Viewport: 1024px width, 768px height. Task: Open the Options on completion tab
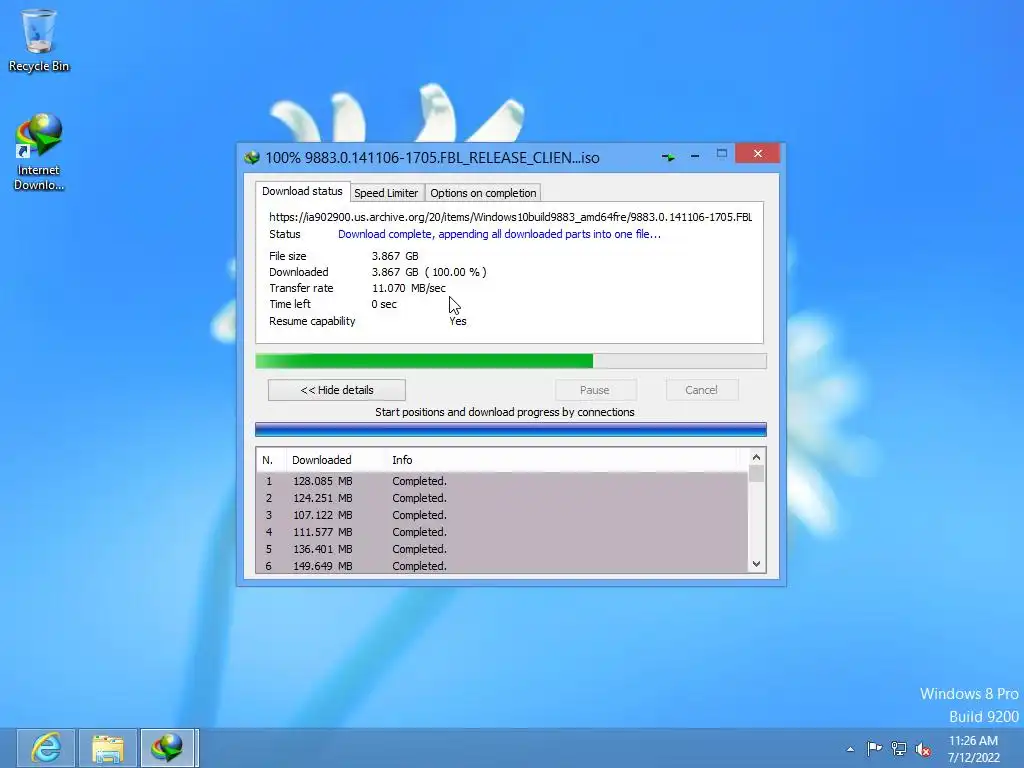[x=483, y=193]
